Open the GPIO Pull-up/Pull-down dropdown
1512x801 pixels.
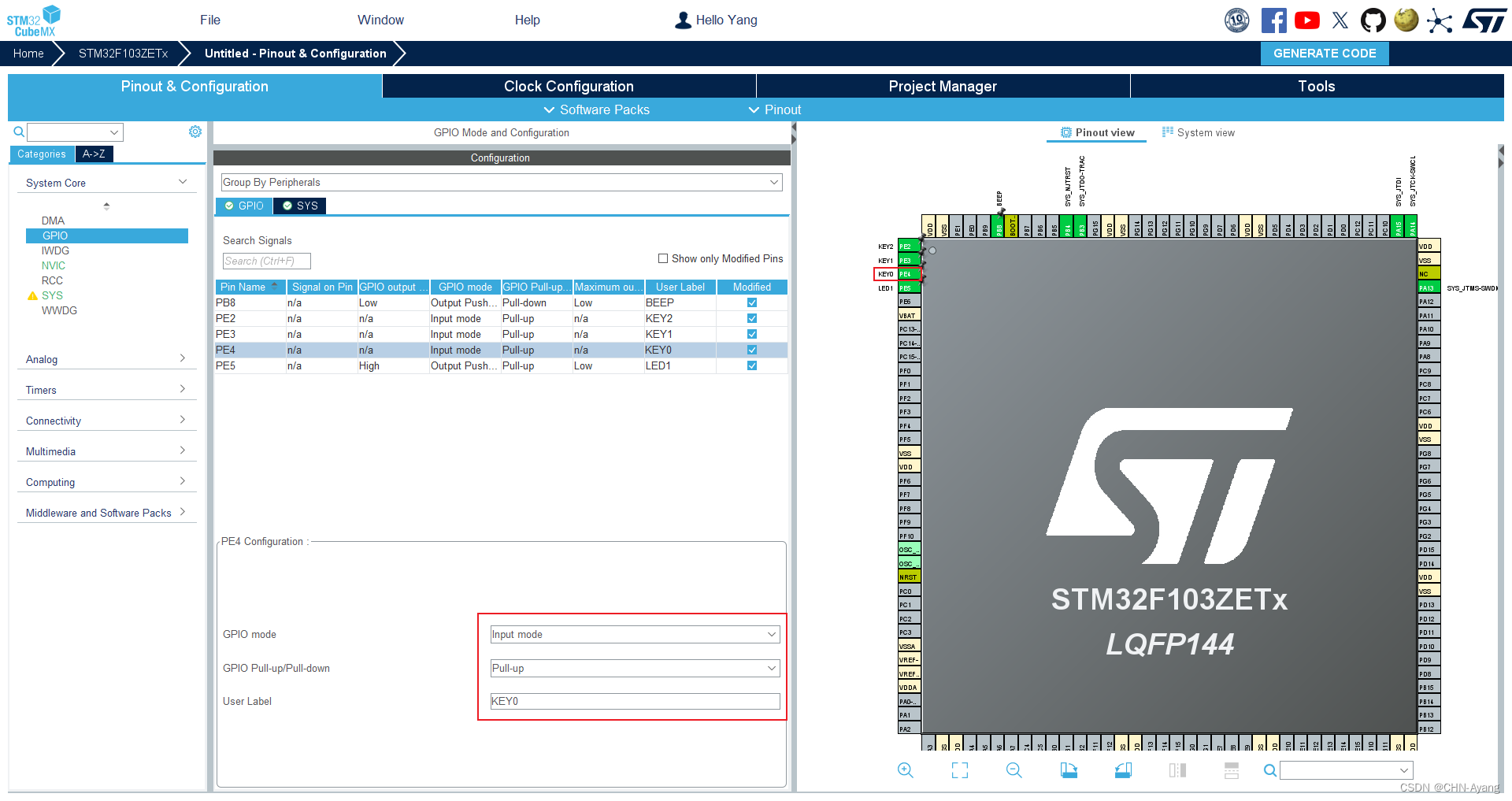[x=635, y=668]
